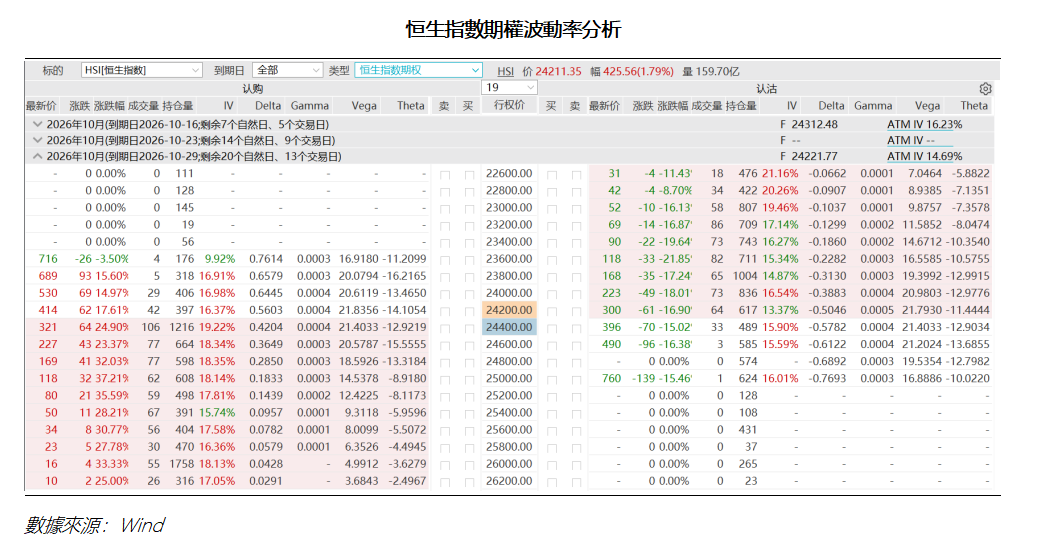Click put Vega value 7.0464

point(925,173)
